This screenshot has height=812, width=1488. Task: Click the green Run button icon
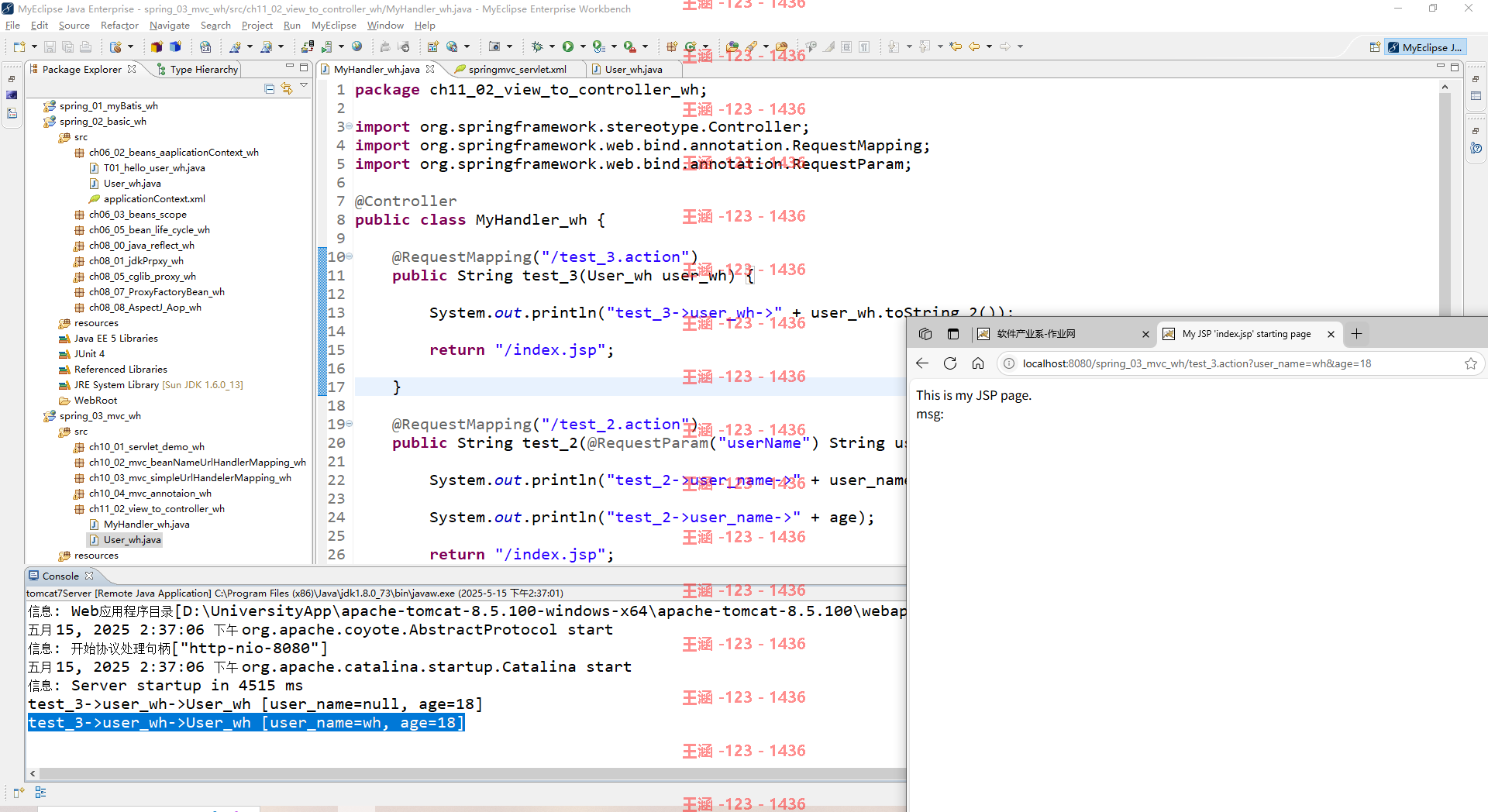(x=568, y=46)
